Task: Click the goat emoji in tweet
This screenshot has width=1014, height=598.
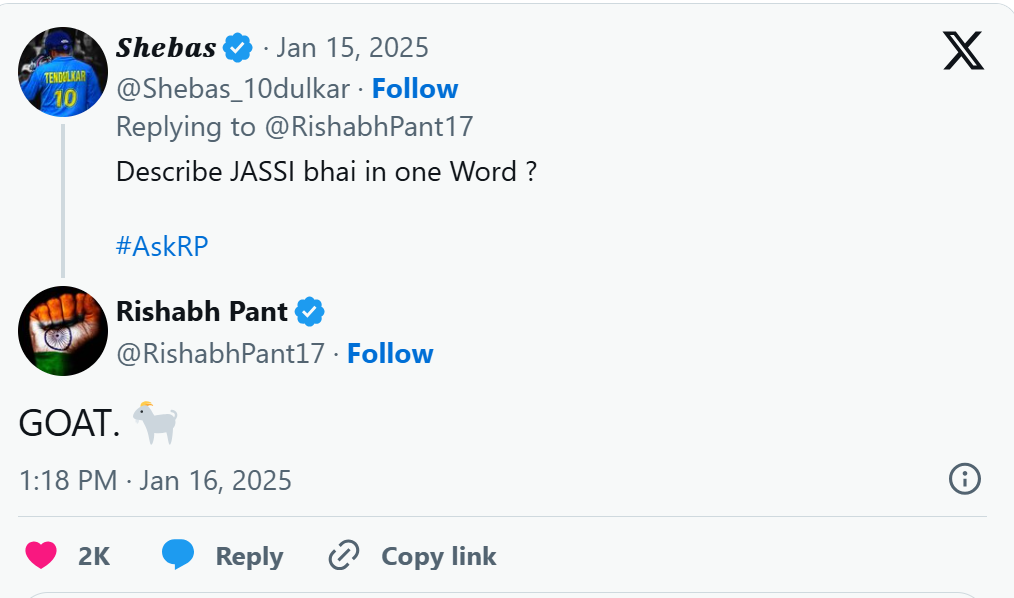Action: [155, 423]
